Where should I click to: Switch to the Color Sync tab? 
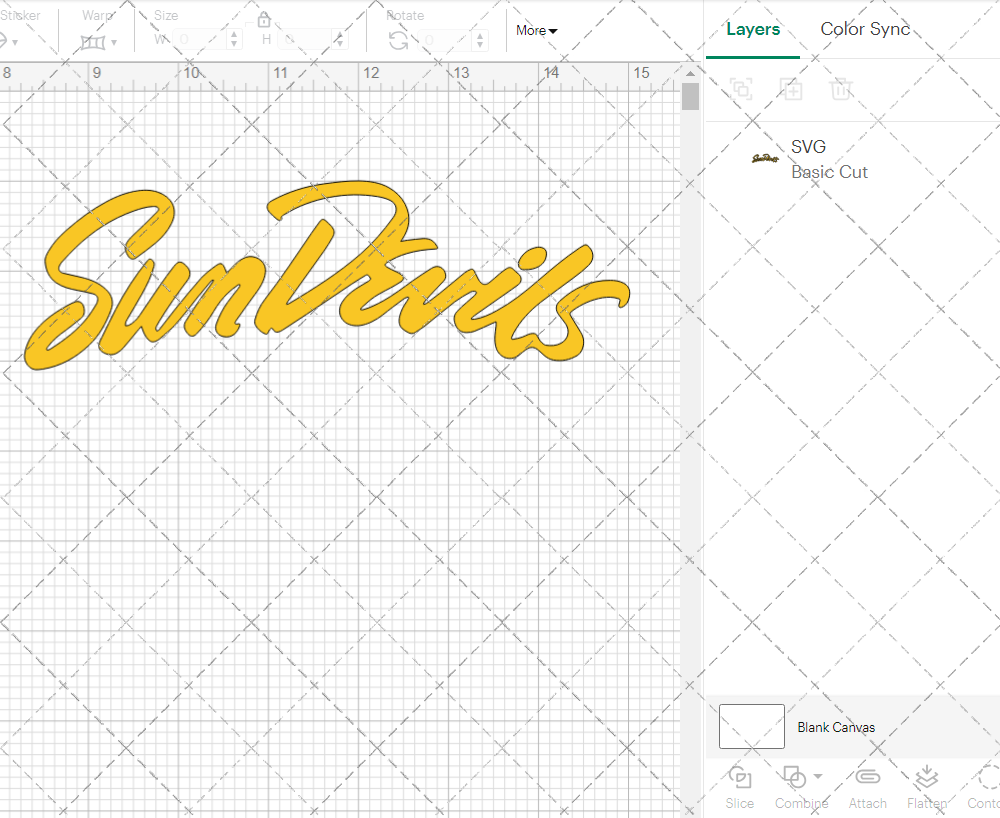[x=865, y=29]
